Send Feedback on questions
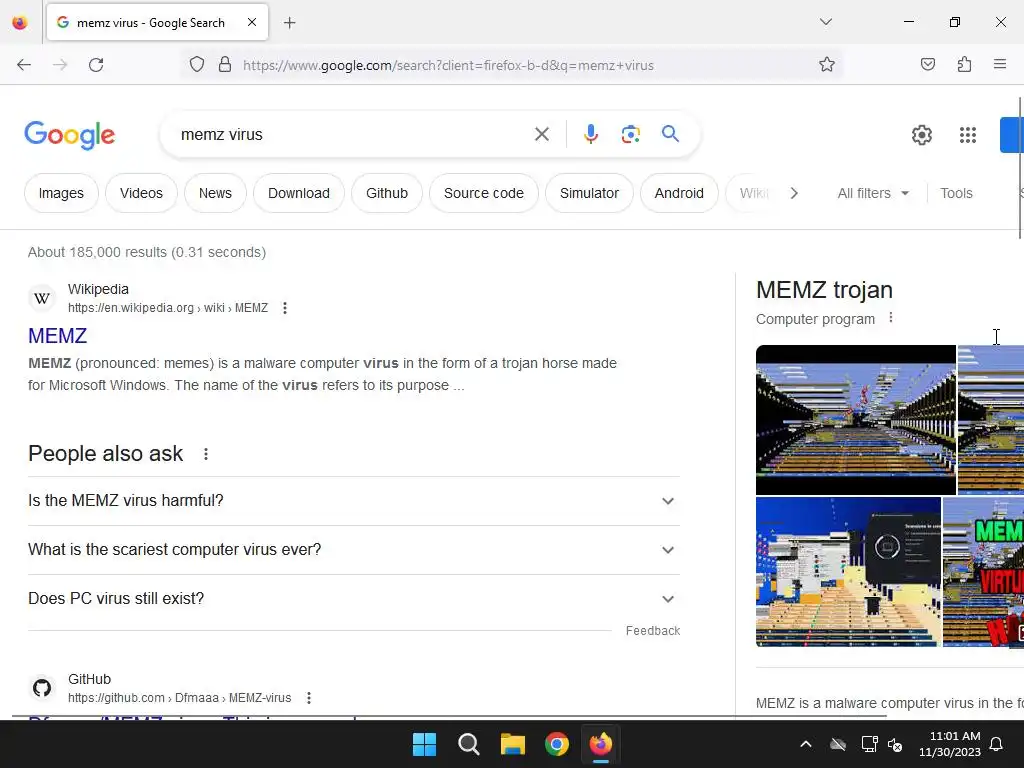The width and height of the screenshot is (1024, 768). (652, 631)
